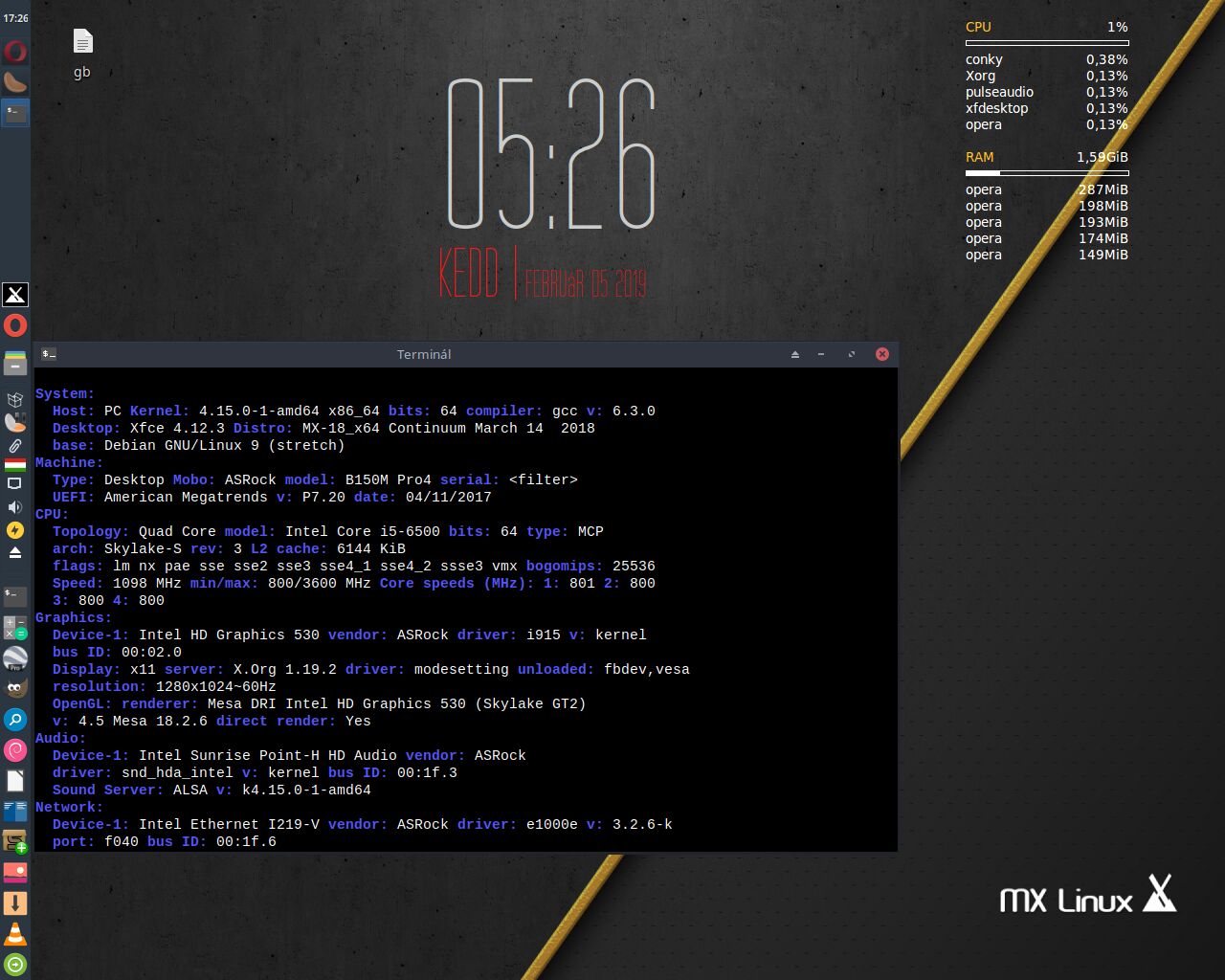Click 'xfdesktop' process in conky list
This screenshot has height=980, width=1225.
click(x=996, y=108)
